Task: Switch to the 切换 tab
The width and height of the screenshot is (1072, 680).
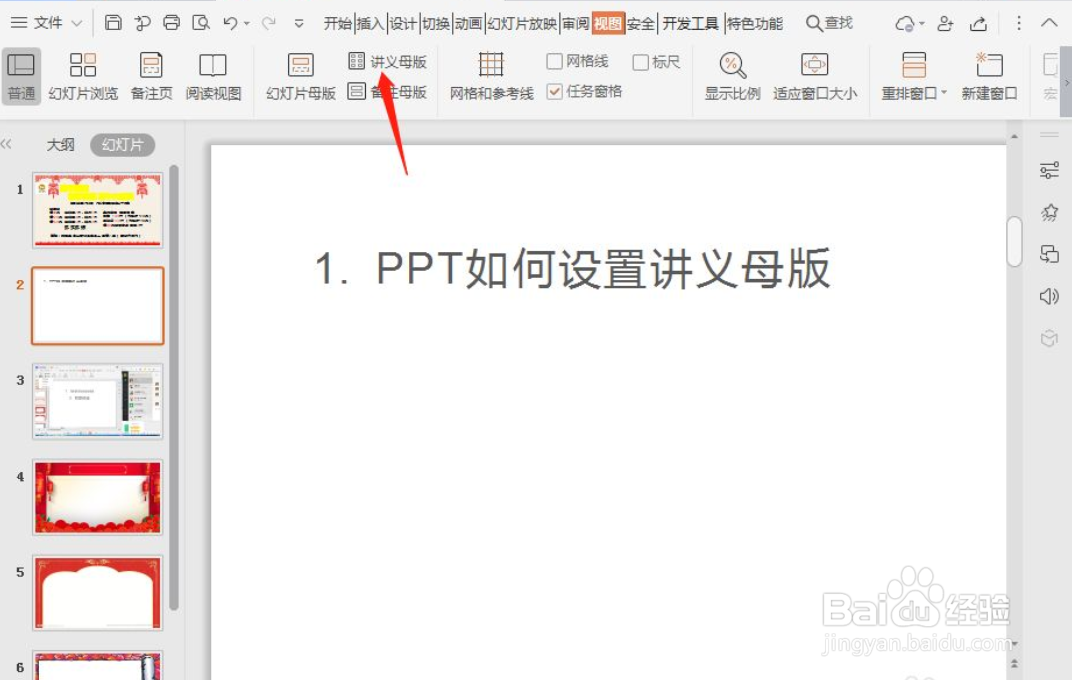Action: pos(436,23)
